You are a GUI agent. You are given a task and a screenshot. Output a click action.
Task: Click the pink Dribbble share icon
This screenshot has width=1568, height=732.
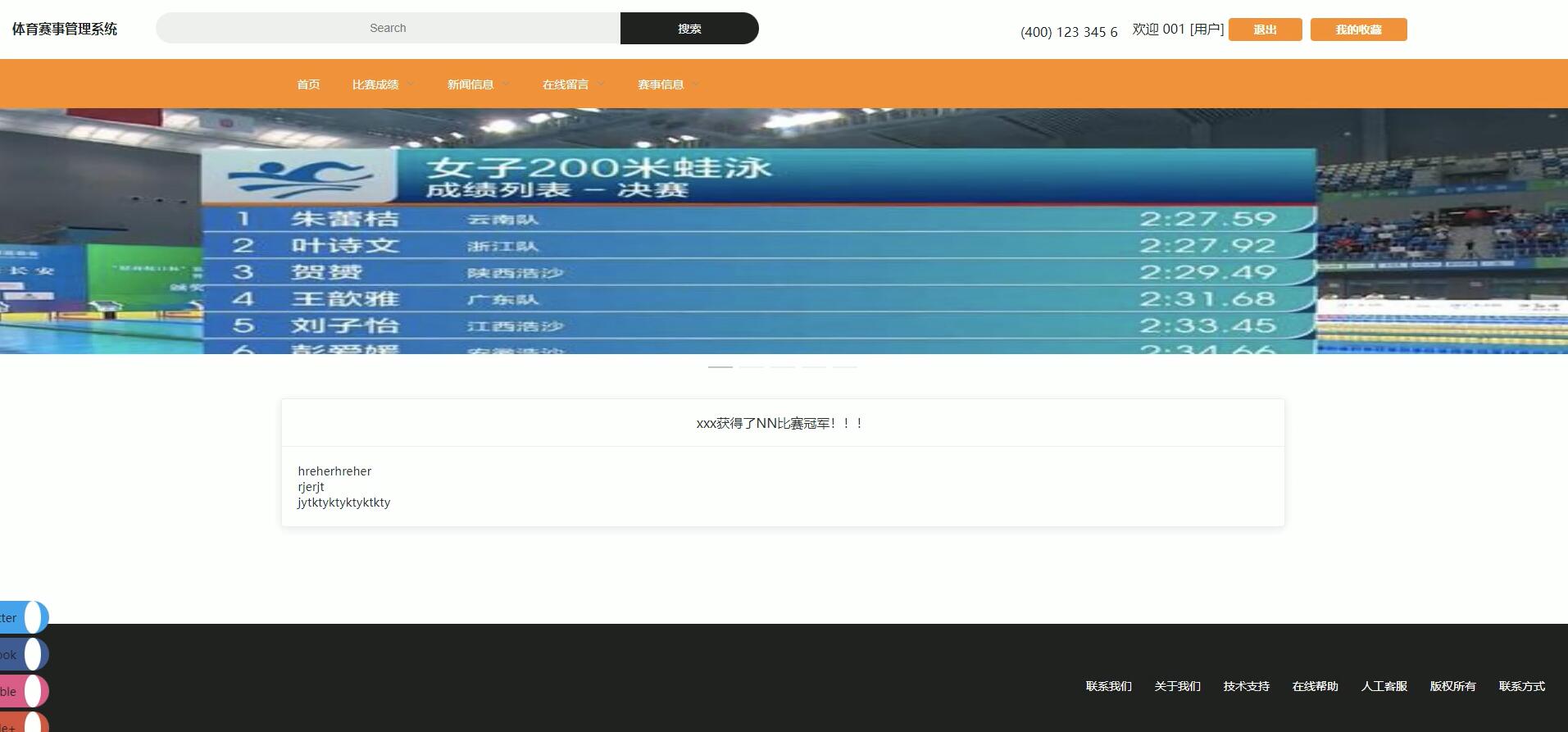[24, 691]
